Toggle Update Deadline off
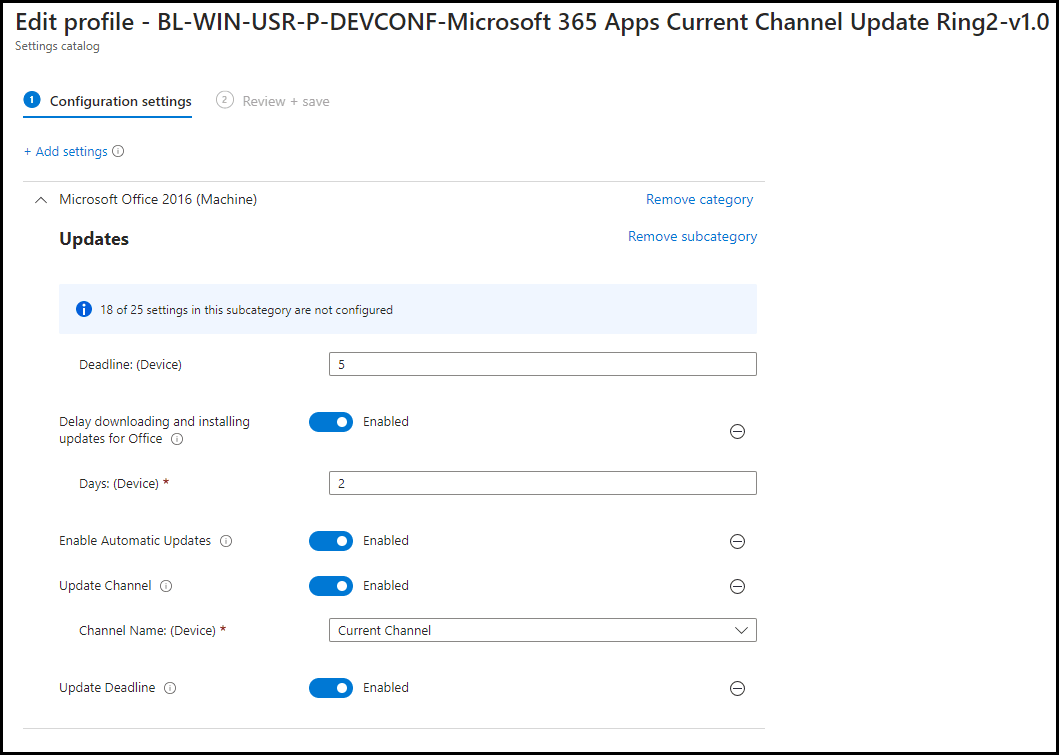Viewport: 1059px width, 755px height. (331, 687)
